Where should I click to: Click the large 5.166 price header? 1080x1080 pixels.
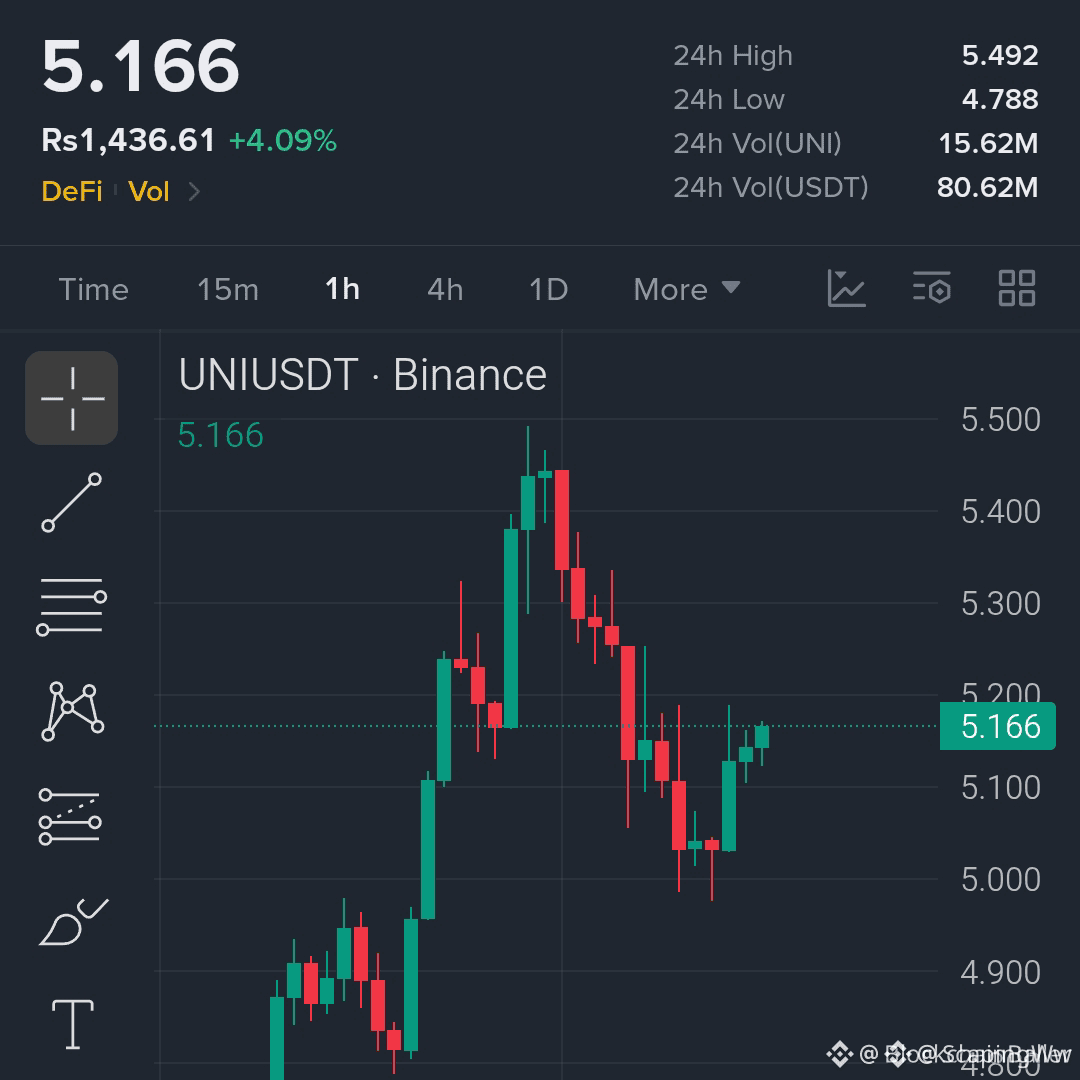[x=141, y=66]
